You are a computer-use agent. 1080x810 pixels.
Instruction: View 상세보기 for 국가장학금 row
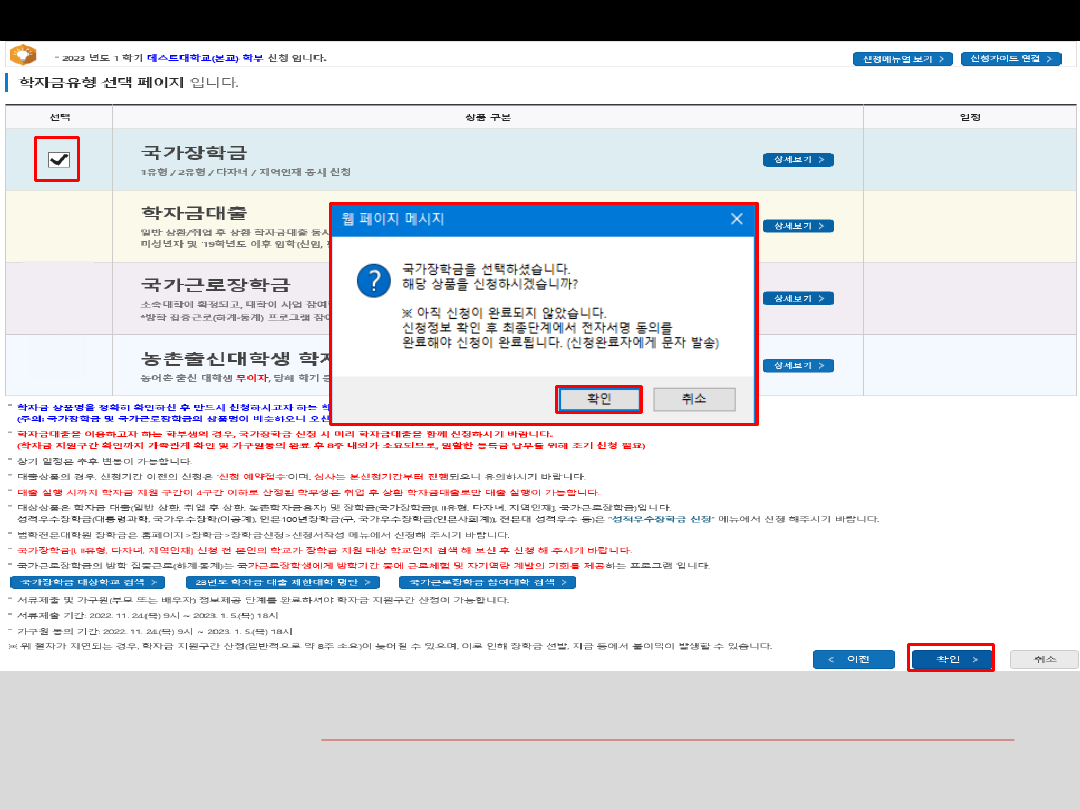tap(797, 160)
